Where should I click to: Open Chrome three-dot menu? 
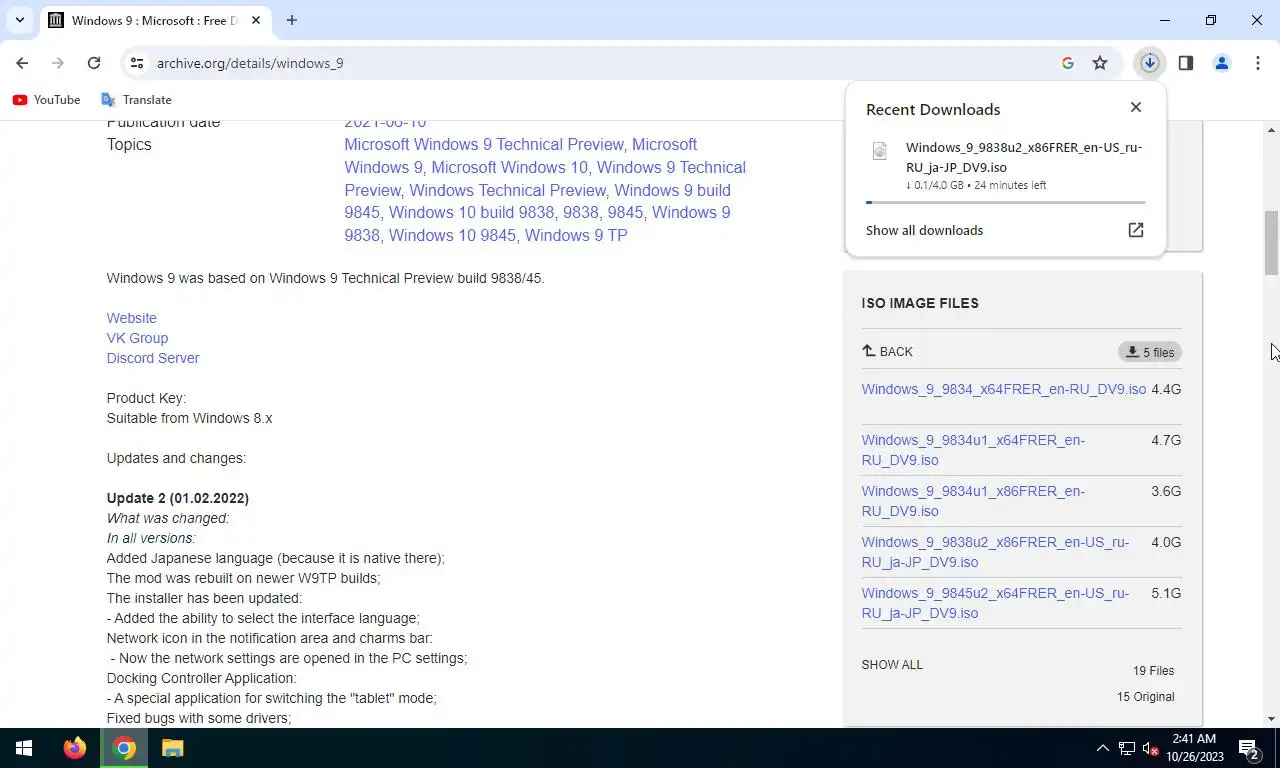[x=1257, y=63]
